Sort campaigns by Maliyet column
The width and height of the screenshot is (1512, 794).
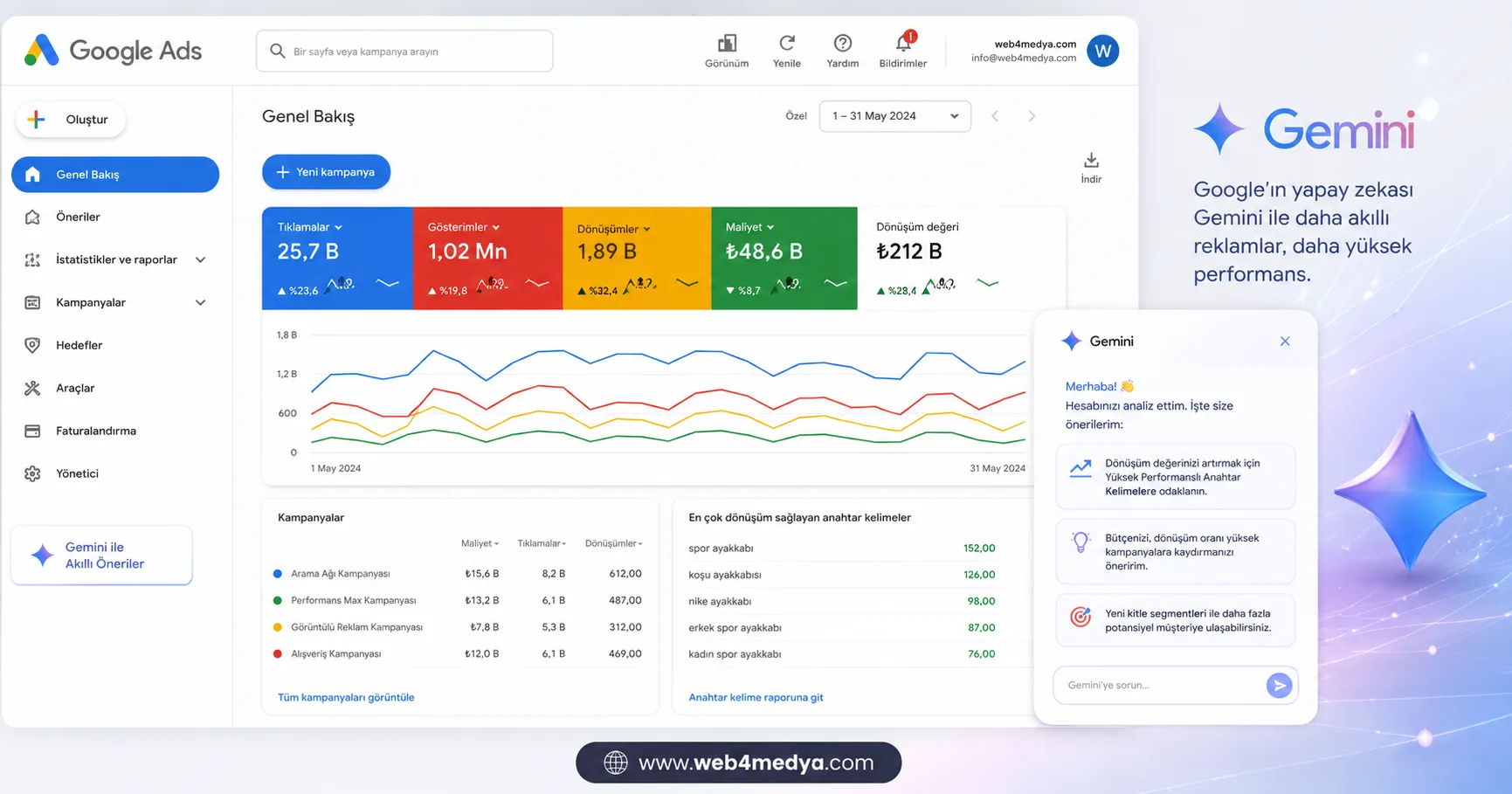tap(480, 543)
